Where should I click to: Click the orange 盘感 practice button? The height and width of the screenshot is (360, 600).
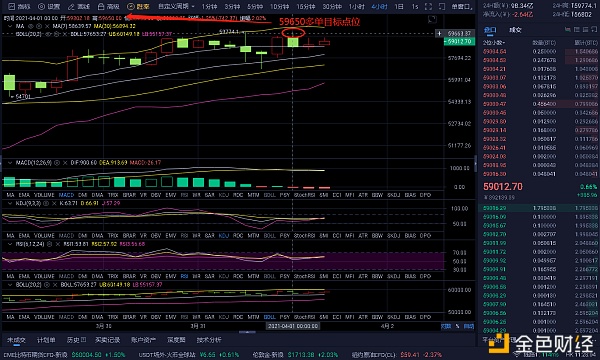(x=138, y=7)
